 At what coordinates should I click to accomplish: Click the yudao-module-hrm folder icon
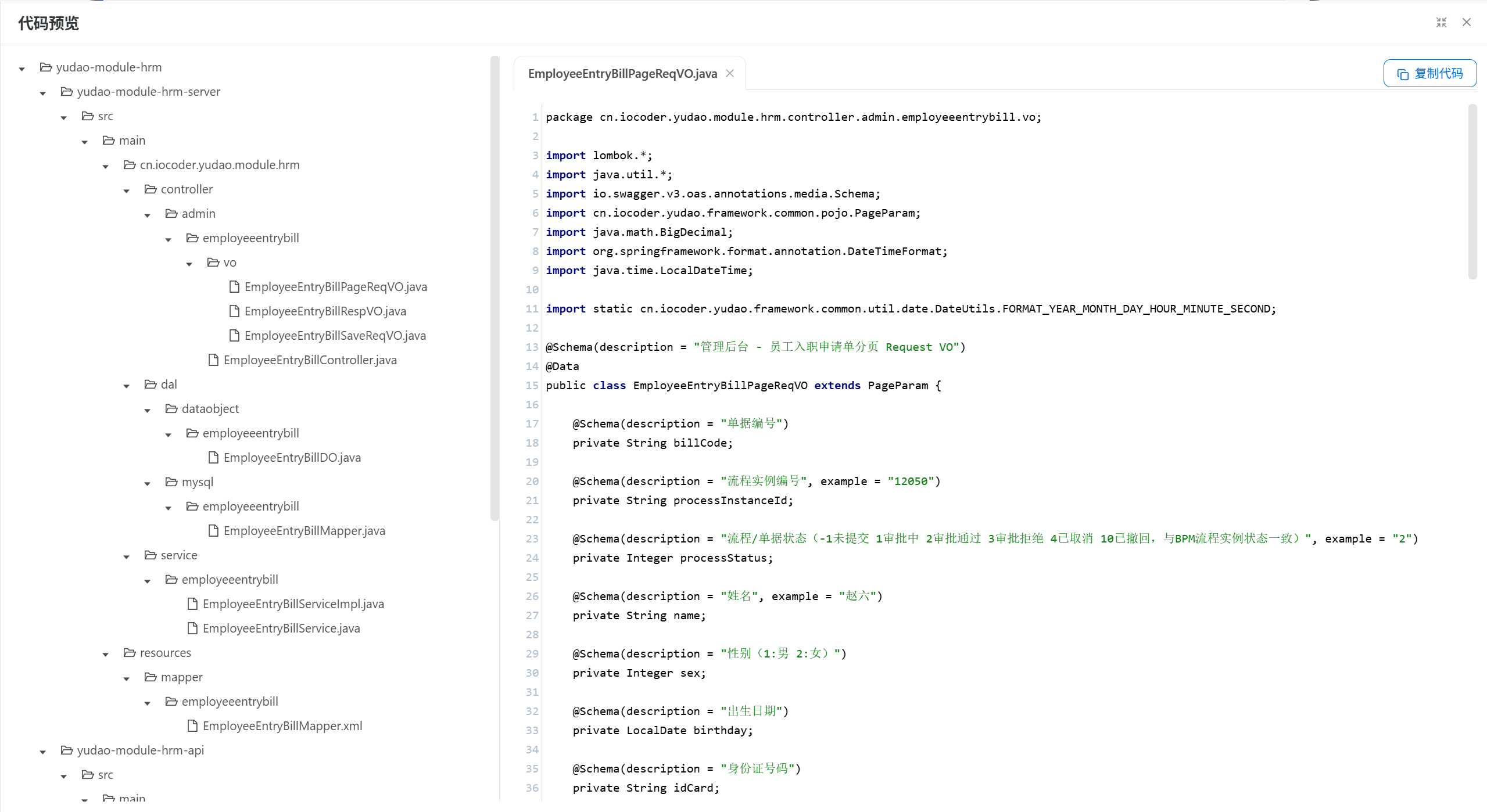coord(46,67)
